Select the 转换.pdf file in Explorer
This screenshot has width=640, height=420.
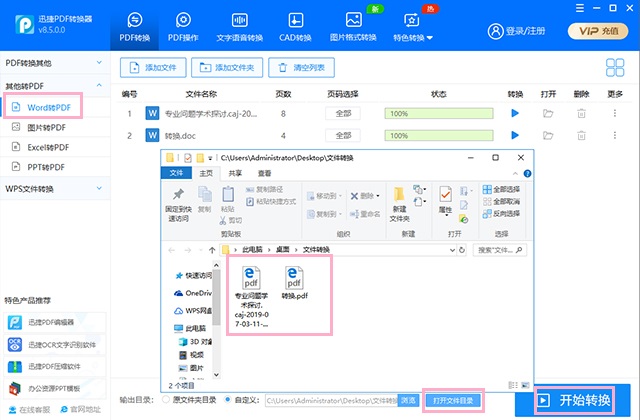[294, 283]
